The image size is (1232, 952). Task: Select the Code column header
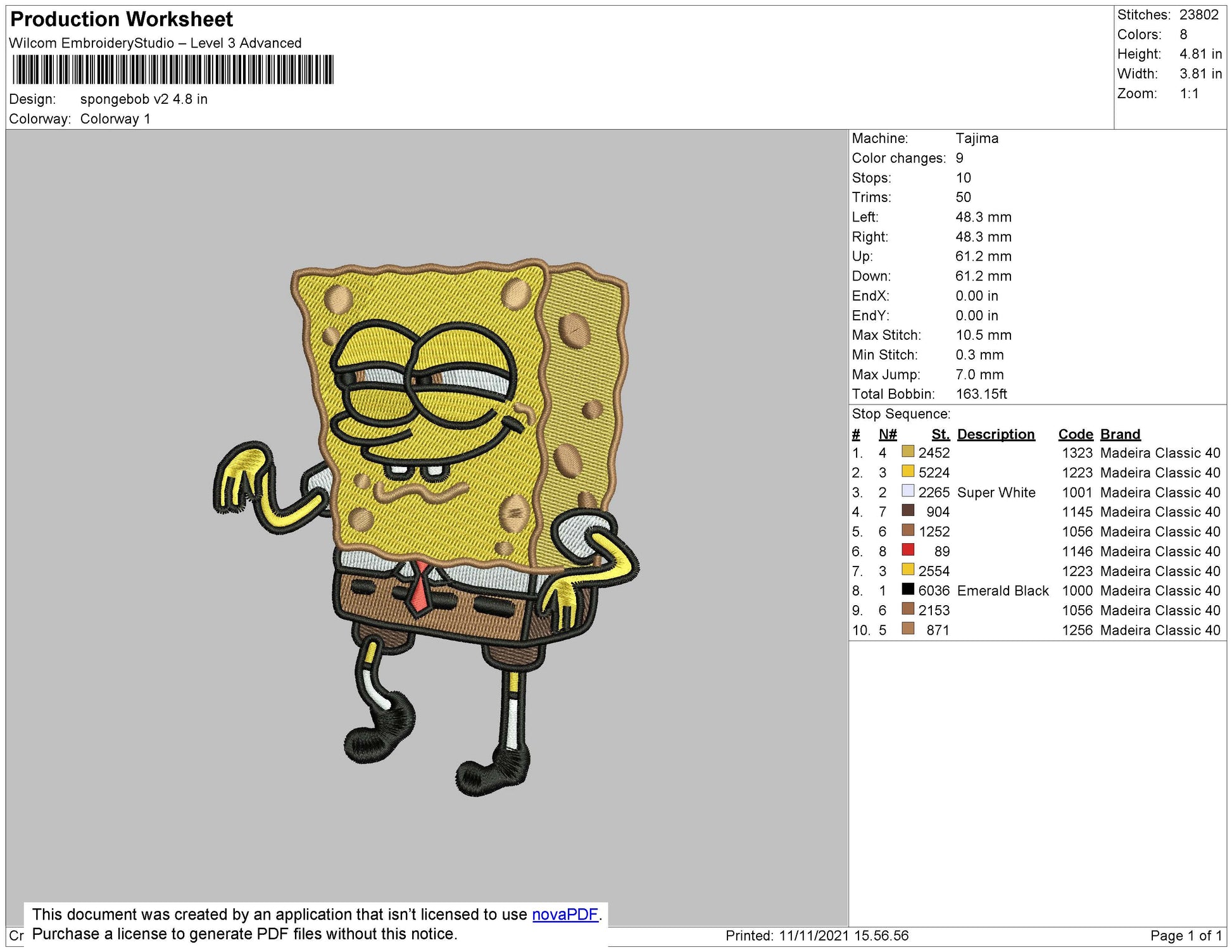[1076, 434]
